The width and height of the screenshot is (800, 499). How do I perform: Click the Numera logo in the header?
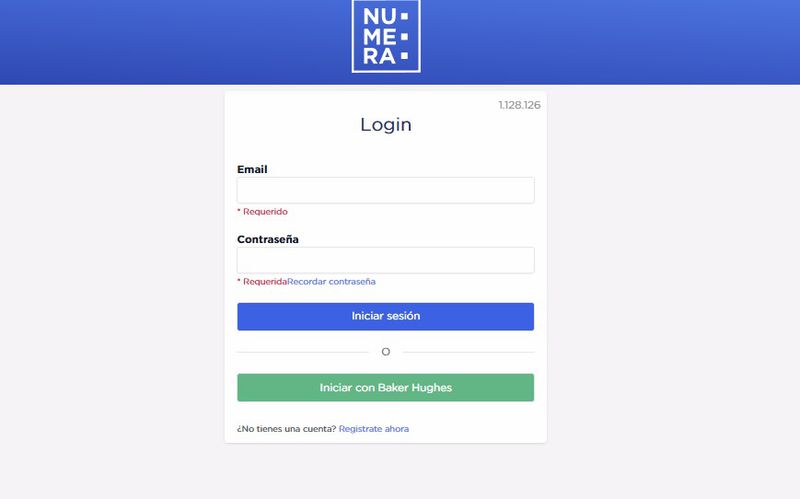click(386, 36)
